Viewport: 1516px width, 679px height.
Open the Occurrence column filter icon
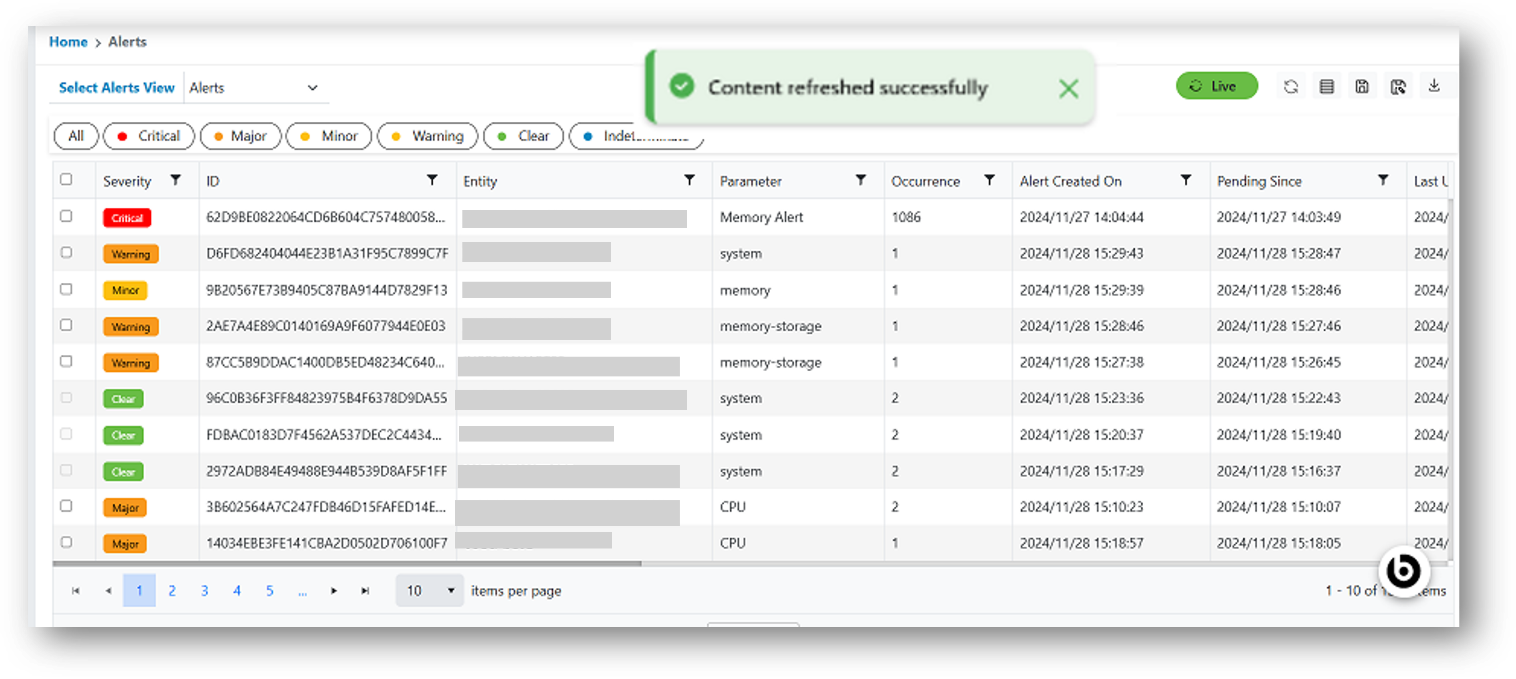[989, 180]
